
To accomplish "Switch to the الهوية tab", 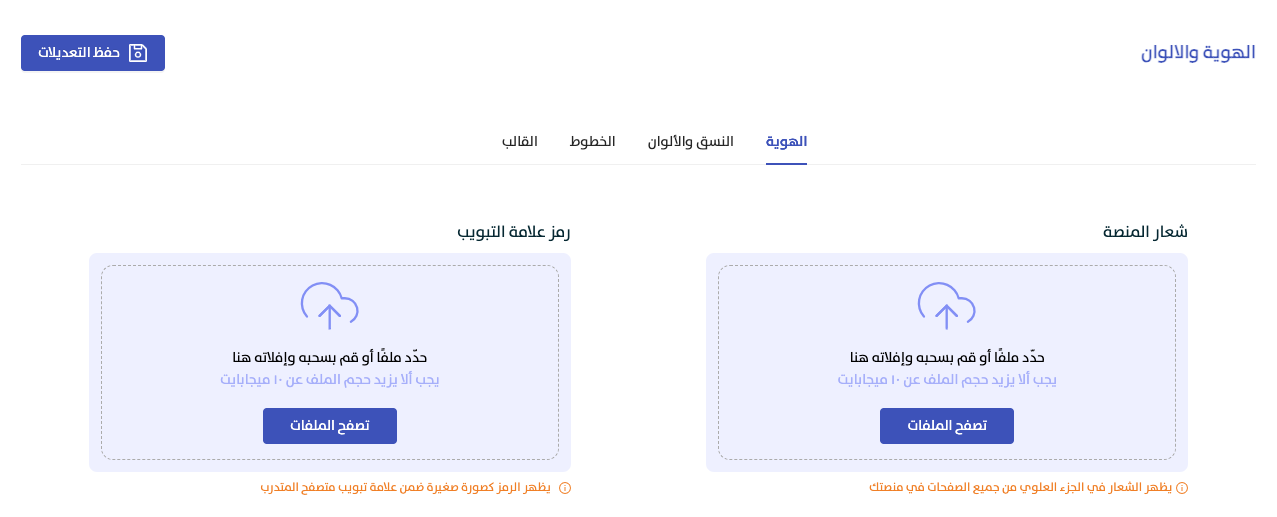I will [786, 142].
